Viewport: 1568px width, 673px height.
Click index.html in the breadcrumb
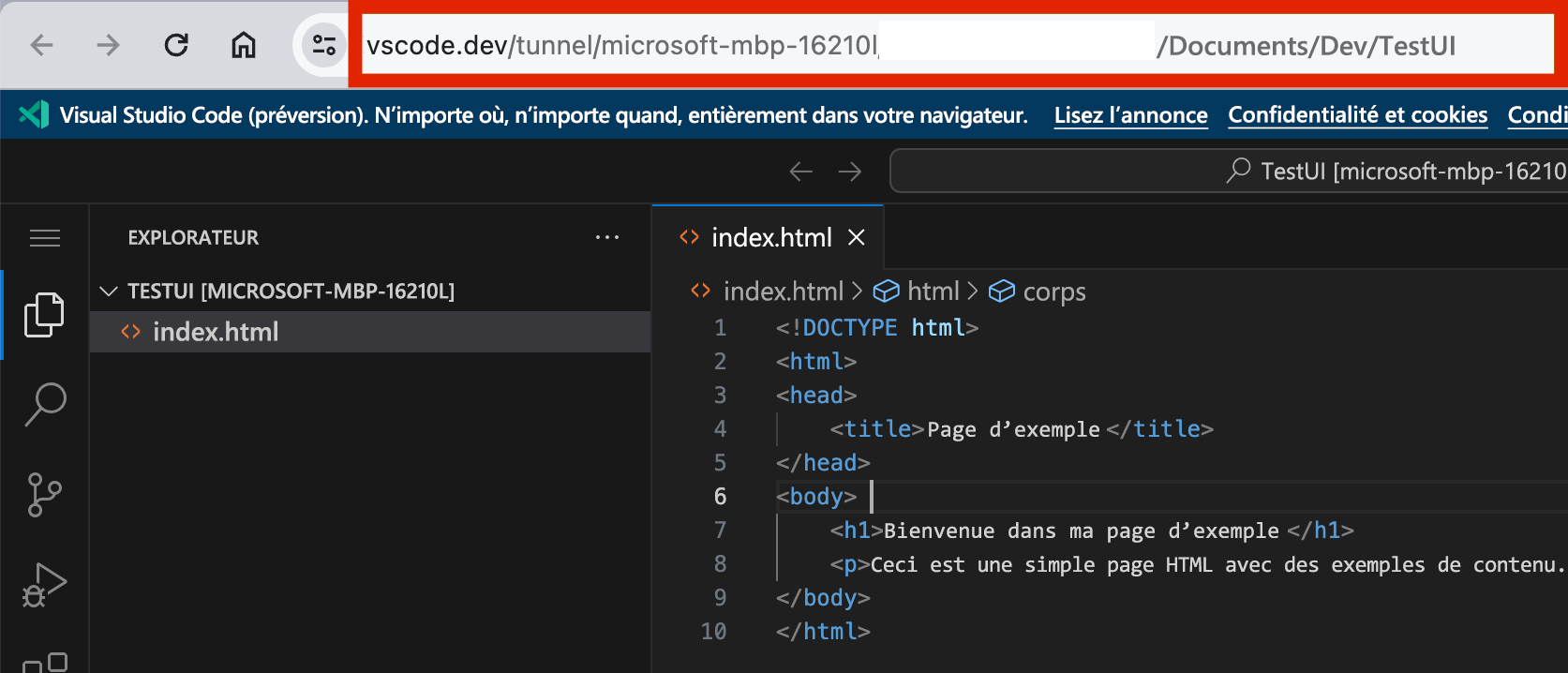[784, 292]
